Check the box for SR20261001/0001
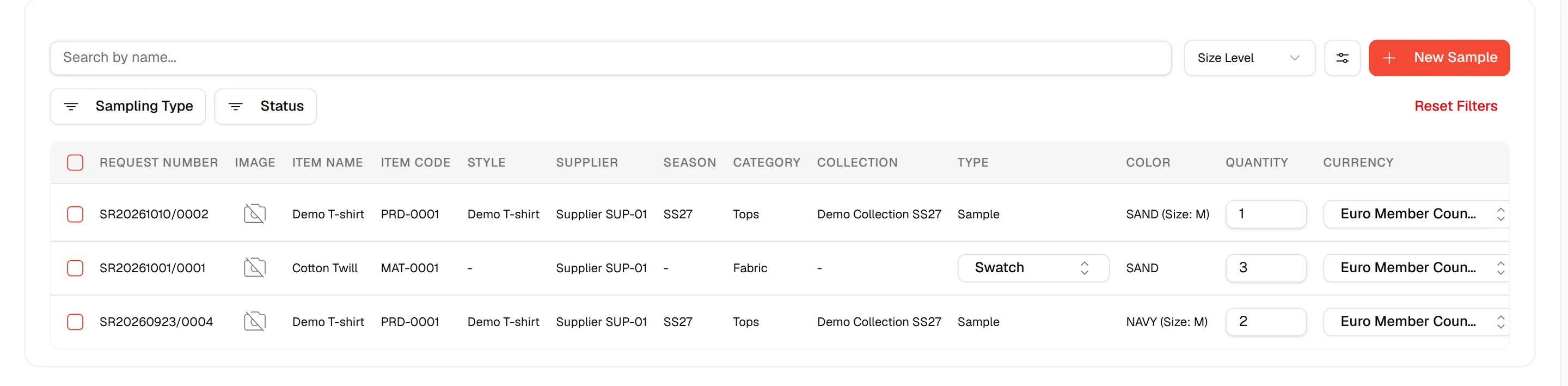 coord(75,268)
